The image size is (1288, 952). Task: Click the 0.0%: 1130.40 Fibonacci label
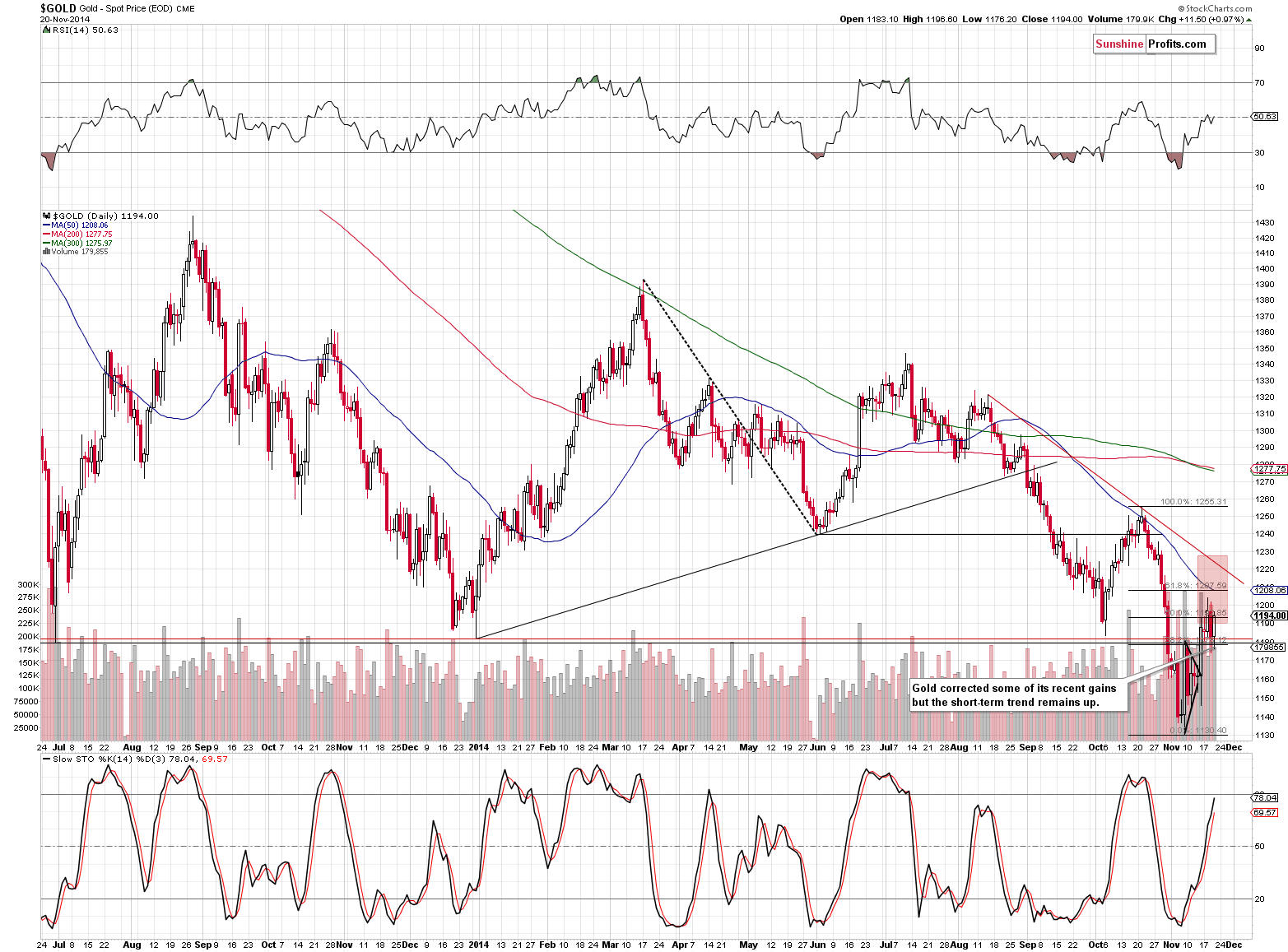(1198, 730)
